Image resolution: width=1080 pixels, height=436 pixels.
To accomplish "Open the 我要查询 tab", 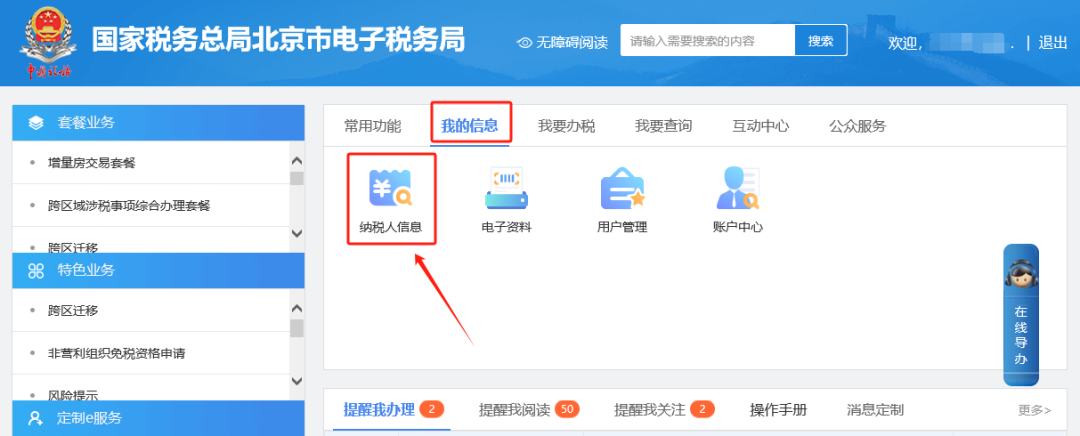I will pos(663,126).
